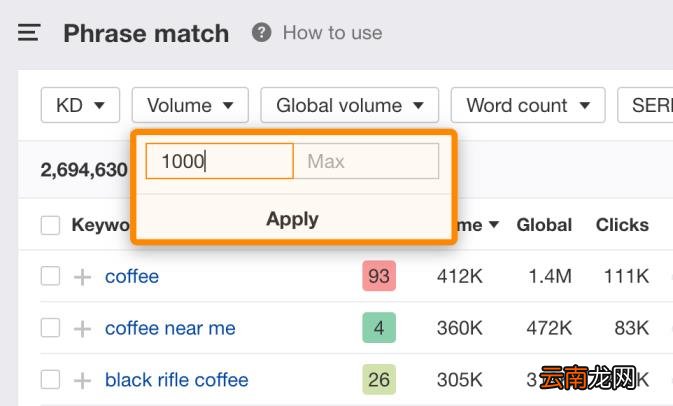The width and height of the screenshot is (673, 406).
Task: Open the coffee near me keyword link
Action: pyautogui.click(x=170, y=328)
